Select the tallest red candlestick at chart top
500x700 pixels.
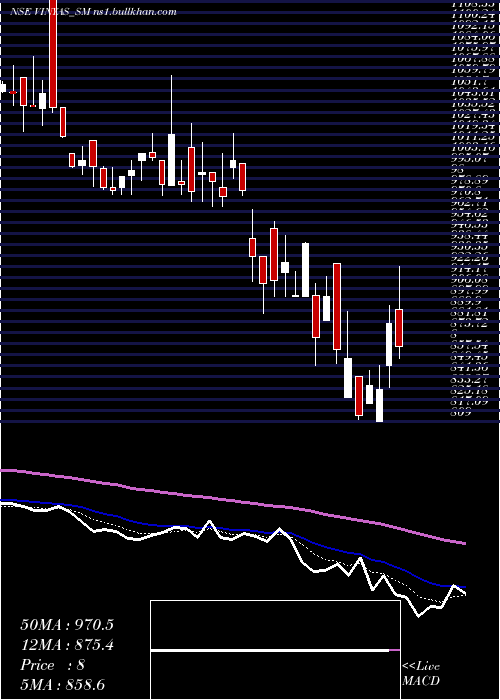53,56
